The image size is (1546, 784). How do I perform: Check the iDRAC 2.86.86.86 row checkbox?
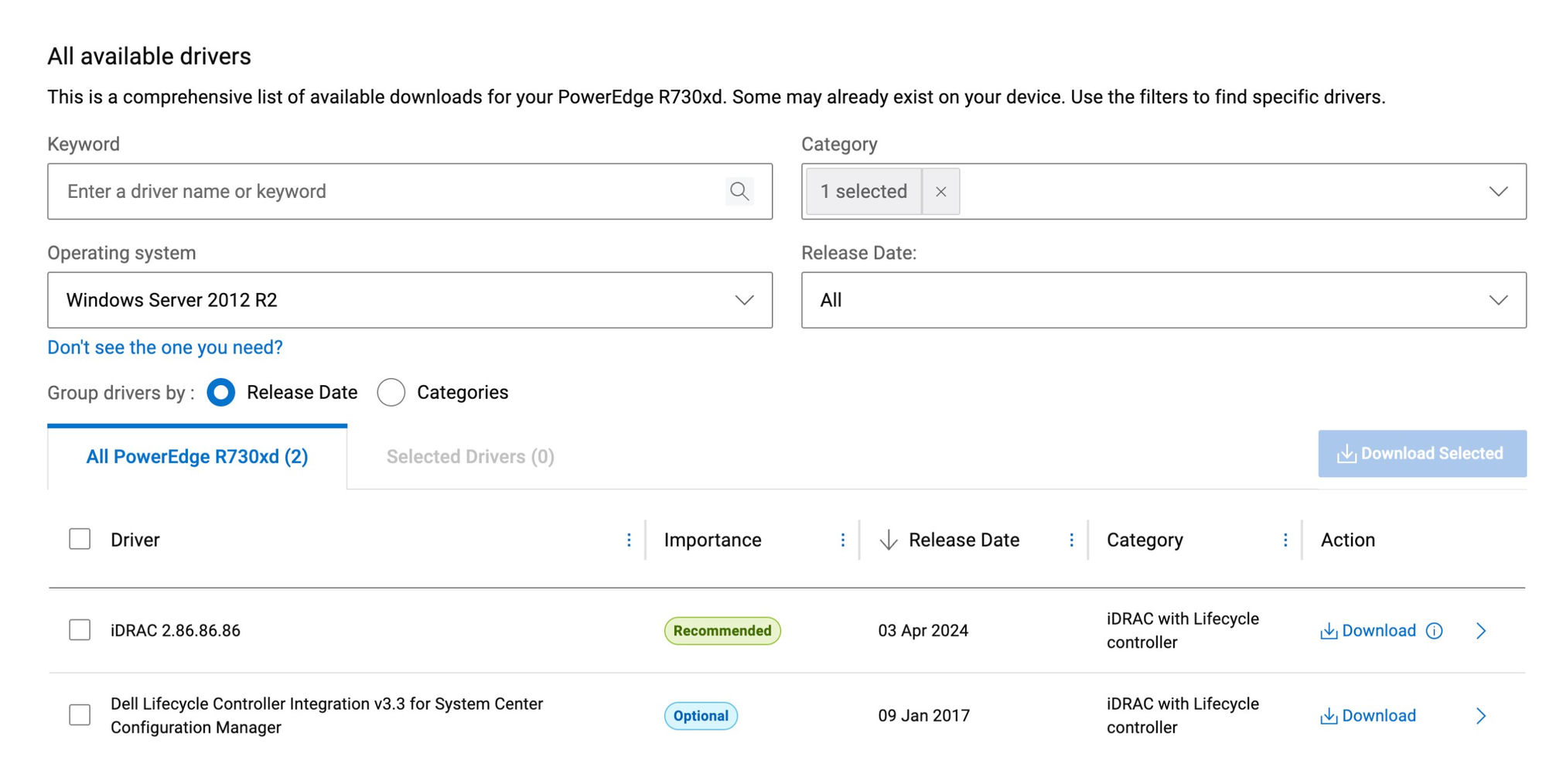click(x=80, y=630)
